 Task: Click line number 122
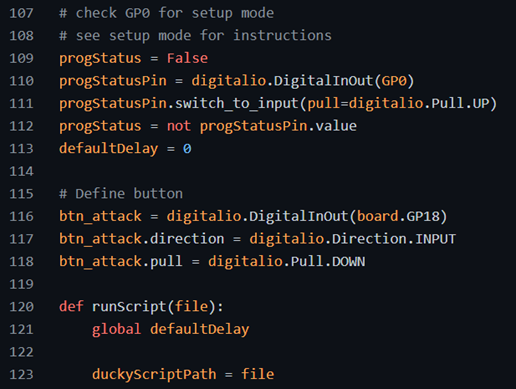pyautogui.click(x=21, y=352)
